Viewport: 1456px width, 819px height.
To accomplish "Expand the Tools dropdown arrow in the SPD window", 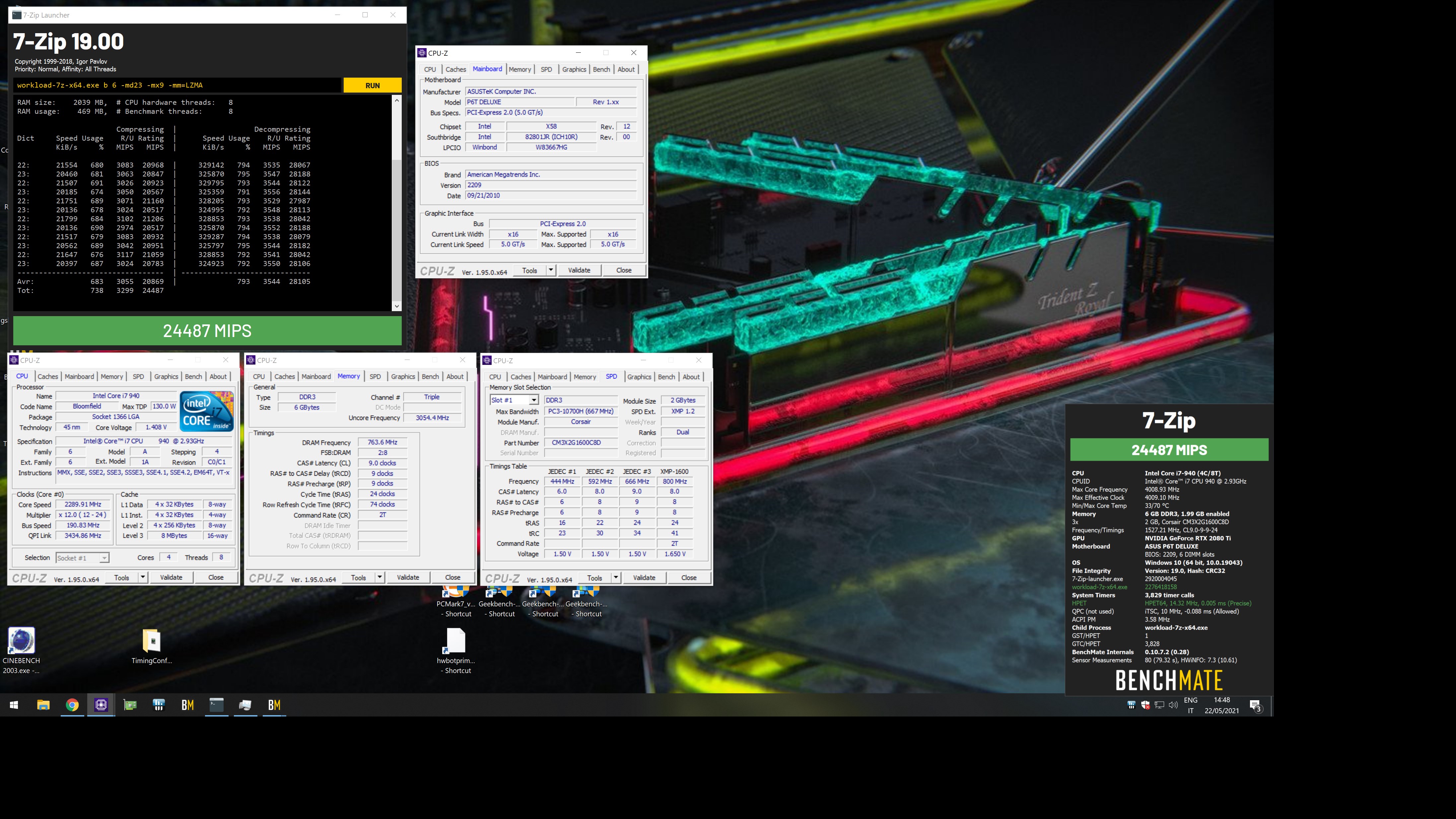I will tap(615, 578).
